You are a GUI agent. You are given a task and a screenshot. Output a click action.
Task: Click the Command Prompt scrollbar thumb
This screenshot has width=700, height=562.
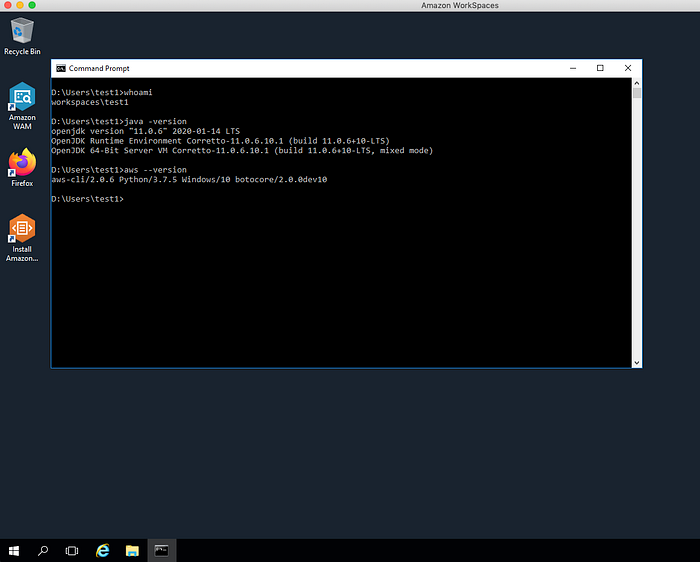(637, 93)
